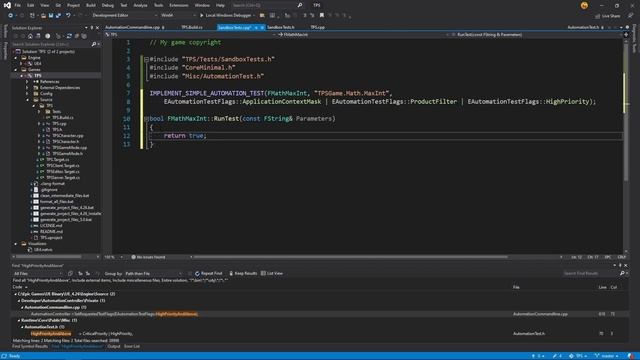The width and height of the screenshot is (640, 360).
Task: Click the Sync with Active Document icon
Action: [x=69, y=36]
